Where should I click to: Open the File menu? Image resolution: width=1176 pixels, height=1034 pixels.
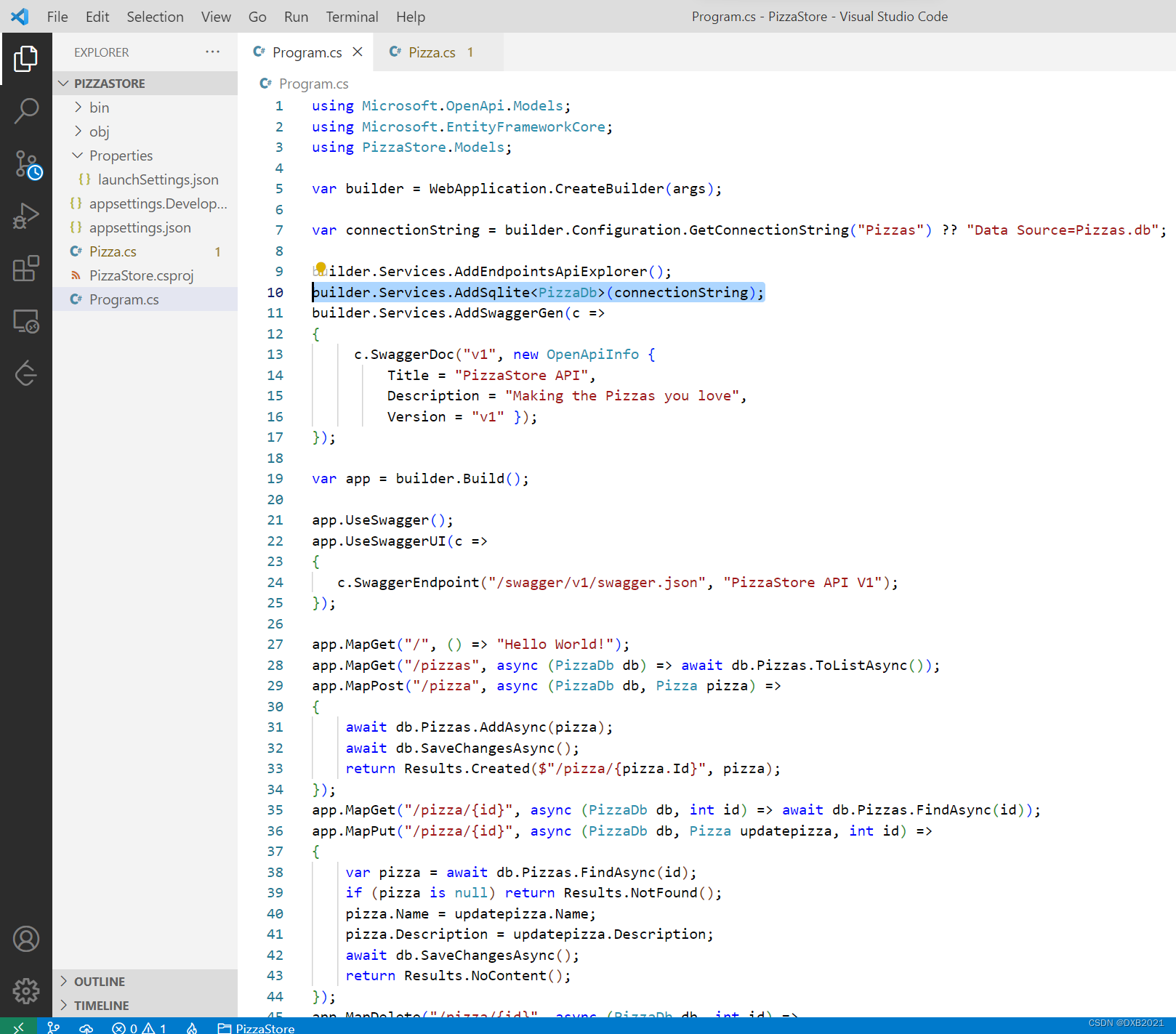point(57,17)
